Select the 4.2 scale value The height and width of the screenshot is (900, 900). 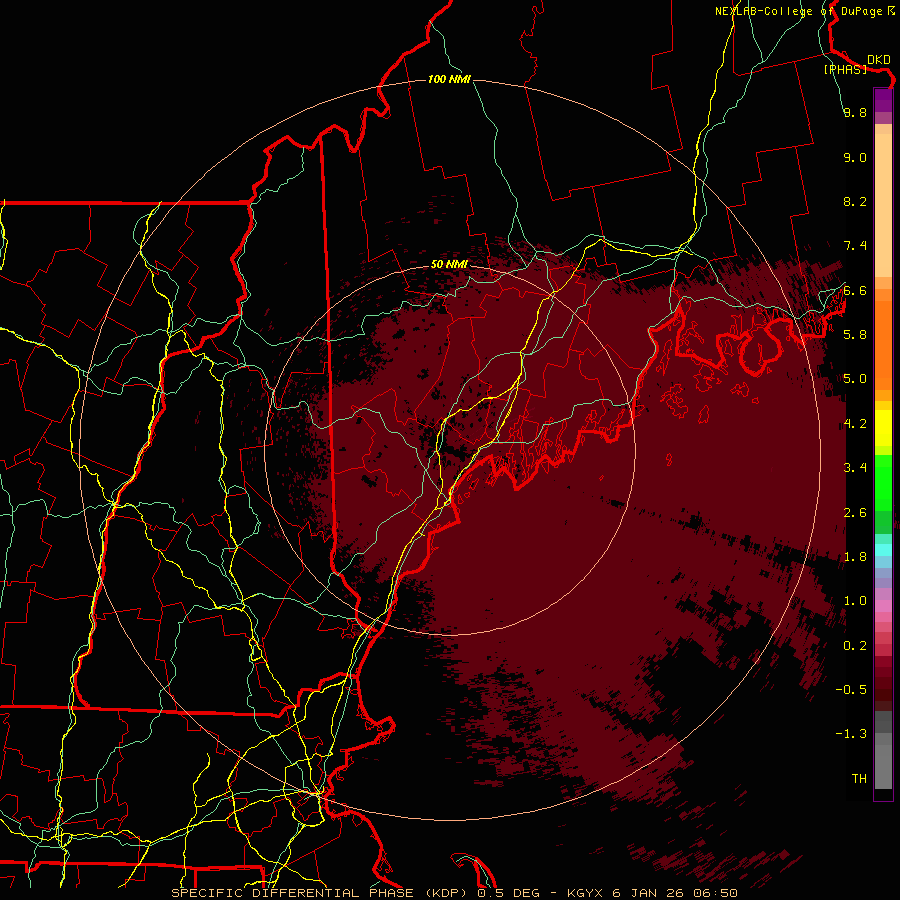point(855,424)
